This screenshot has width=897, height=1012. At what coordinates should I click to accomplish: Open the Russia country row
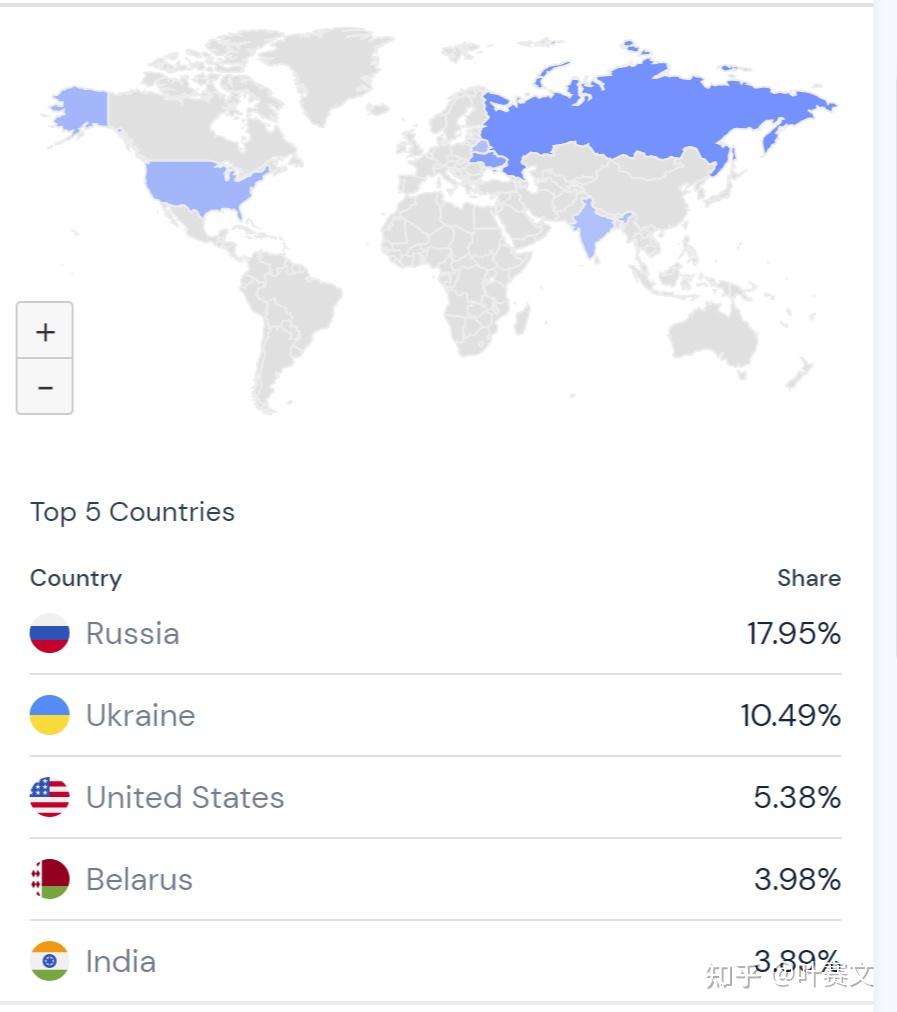tap(436, 633)
